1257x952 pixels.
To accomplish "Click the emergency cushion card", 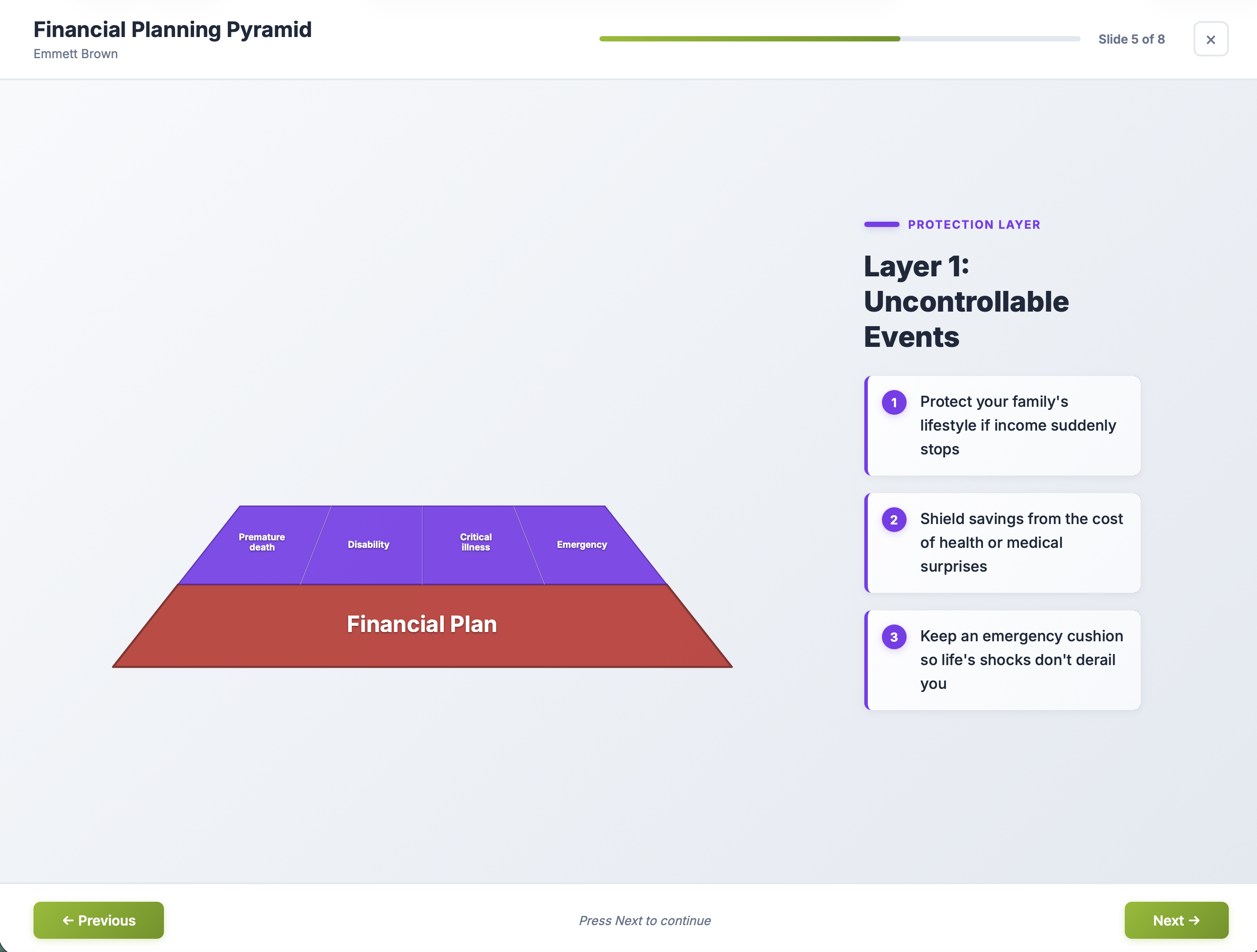I will pyautogui.click(x=1002, y=660).
